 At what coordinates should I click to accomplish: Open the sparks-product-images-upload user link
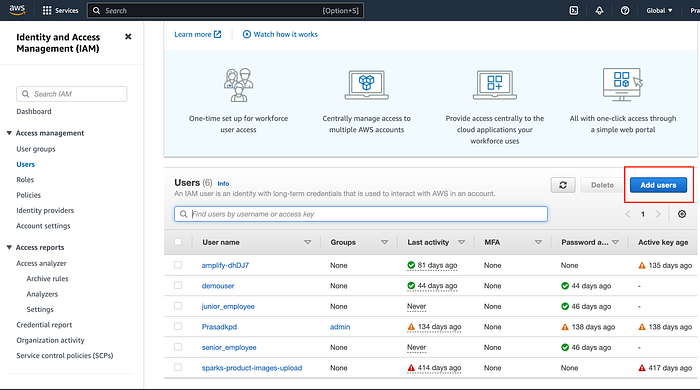coord(252,368)
